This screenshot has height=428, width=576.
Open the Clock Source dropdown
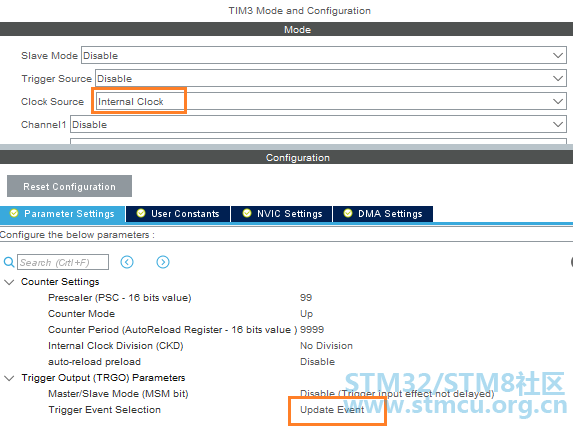tap(331, 101)
